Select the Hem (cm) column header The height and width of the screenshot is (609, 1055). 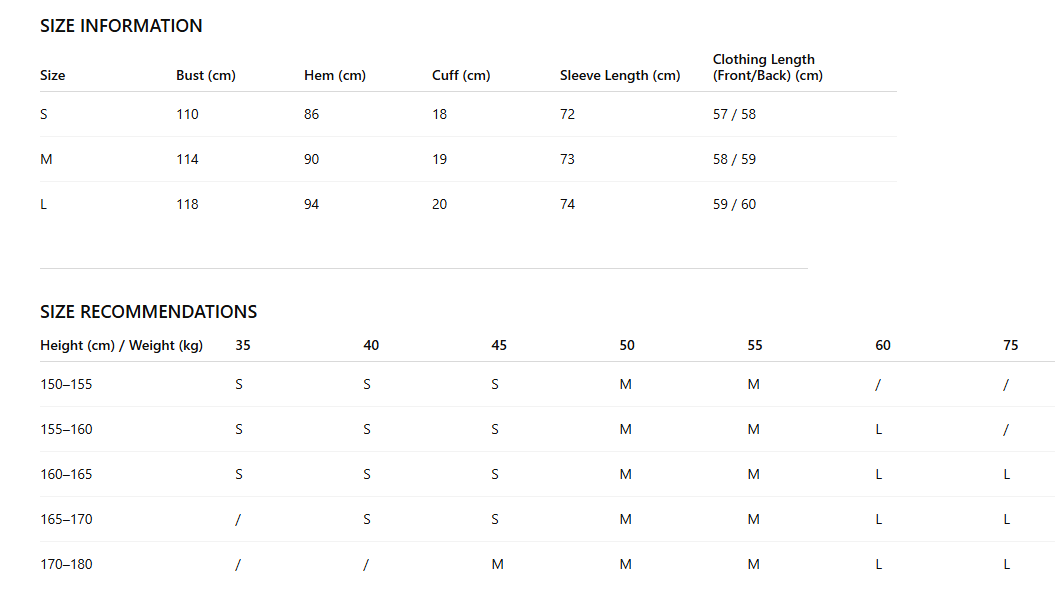pyautogui.click(x=335, y=75)
